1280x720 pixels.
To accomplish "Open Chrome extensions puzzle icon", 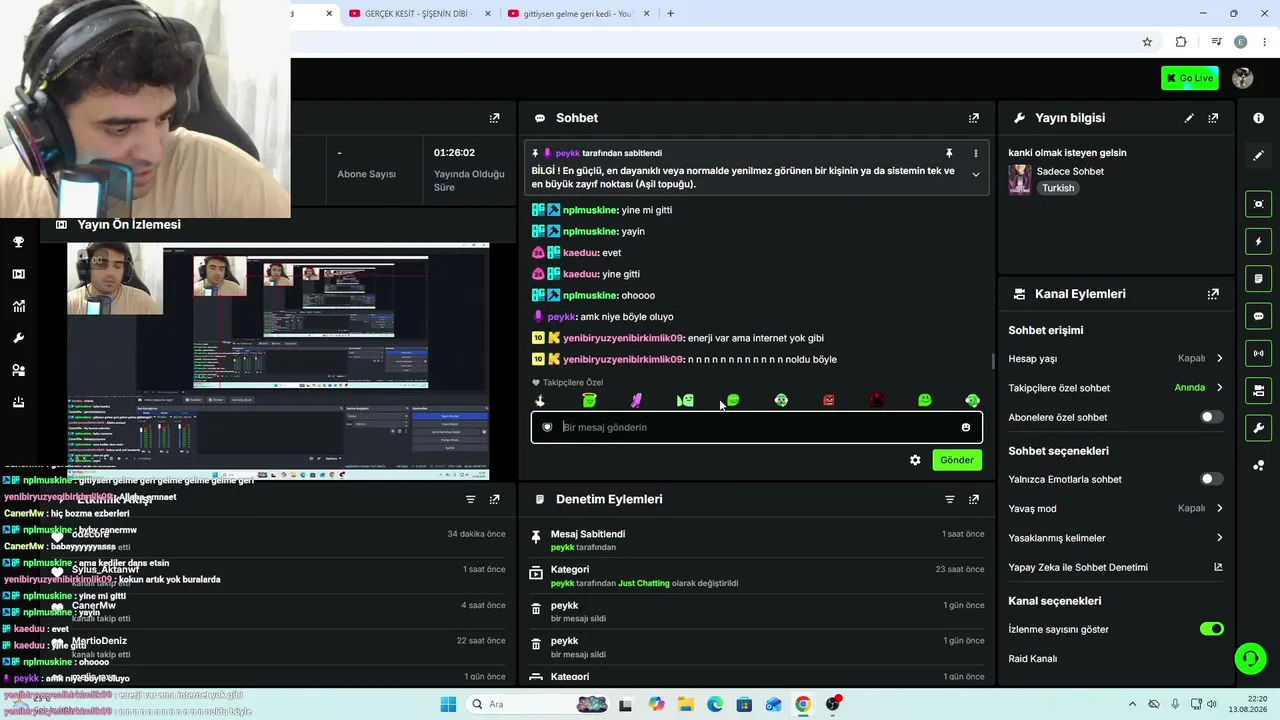I will click(x=1181, y=42).
